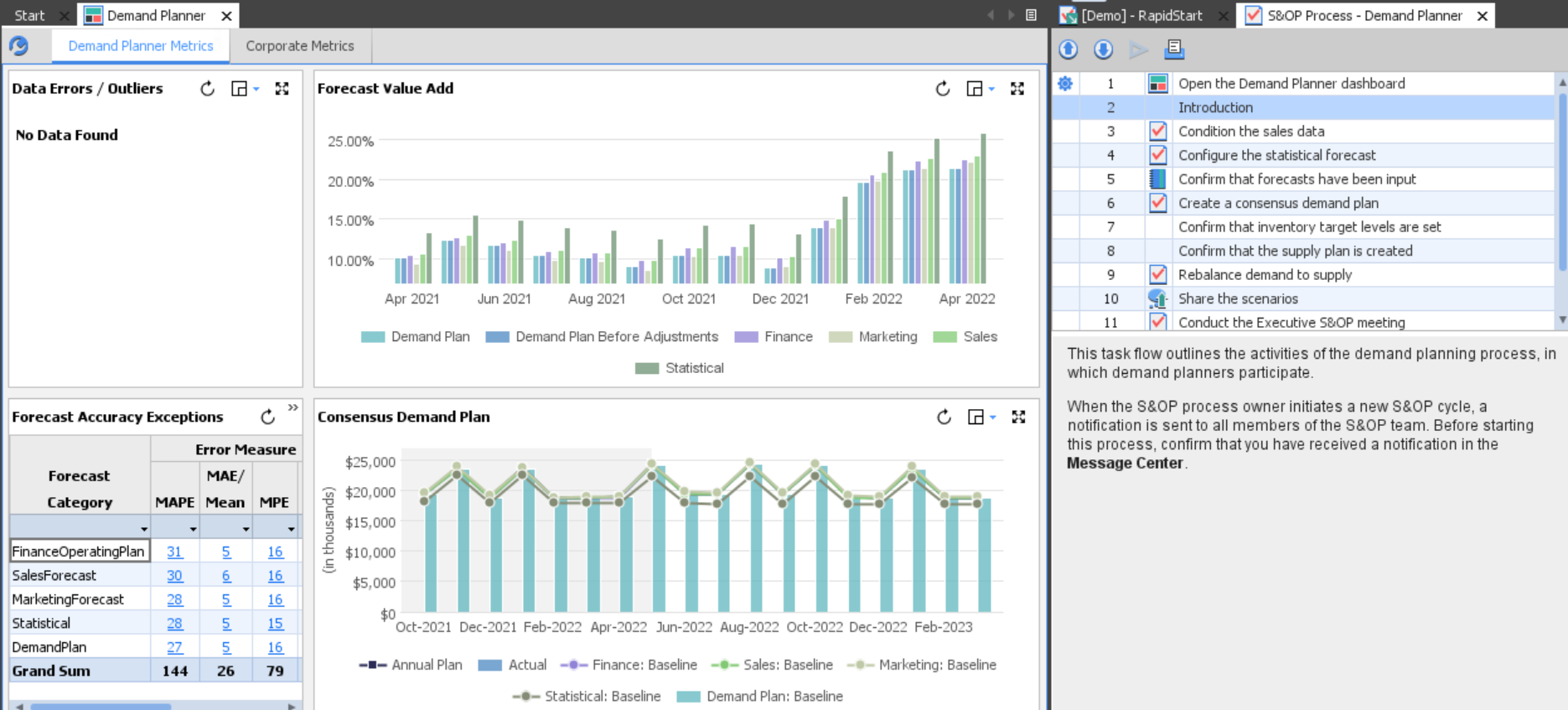Screen dimensions: 1568x710
Task: Open the MAPE column filter dropdown
Action: tap(194, 529)
